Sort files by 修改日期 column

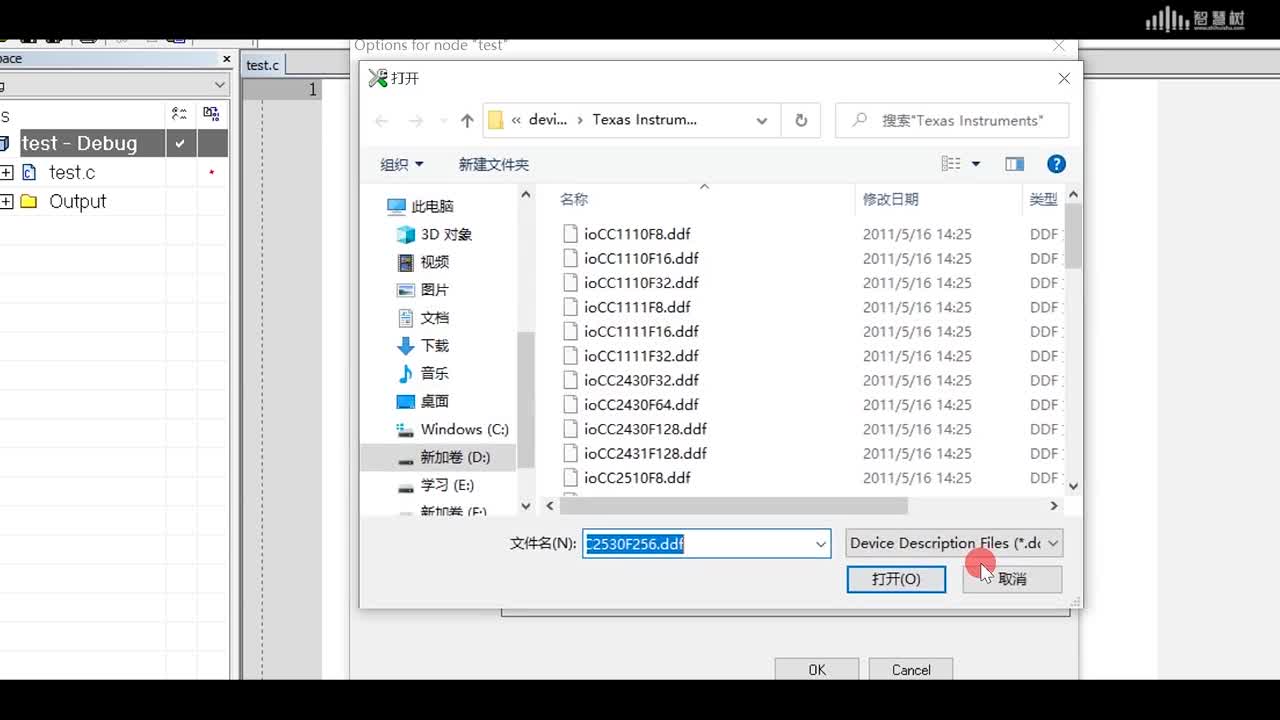891,199
